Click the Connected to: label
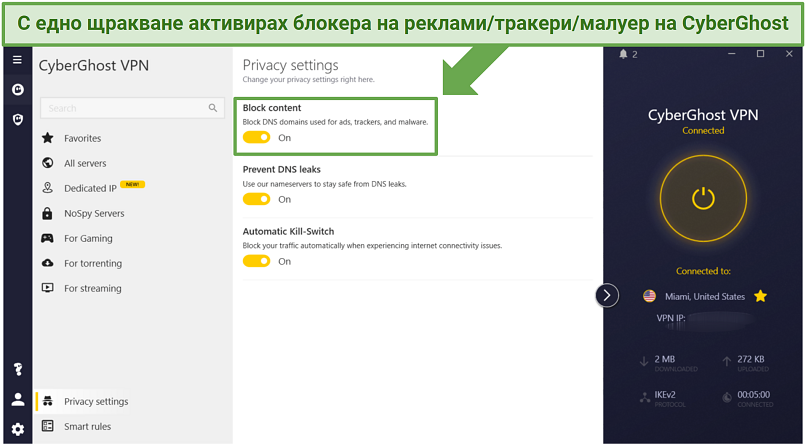The image size is (806, 444). click(703, 271)
